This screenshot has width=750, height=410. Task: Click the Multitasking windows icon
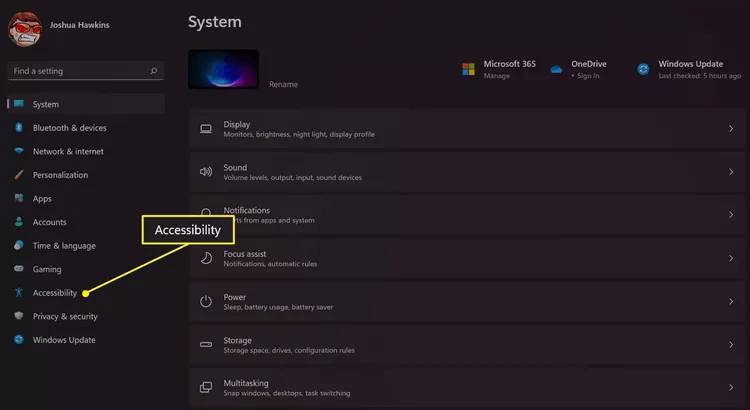pos(206,388)
